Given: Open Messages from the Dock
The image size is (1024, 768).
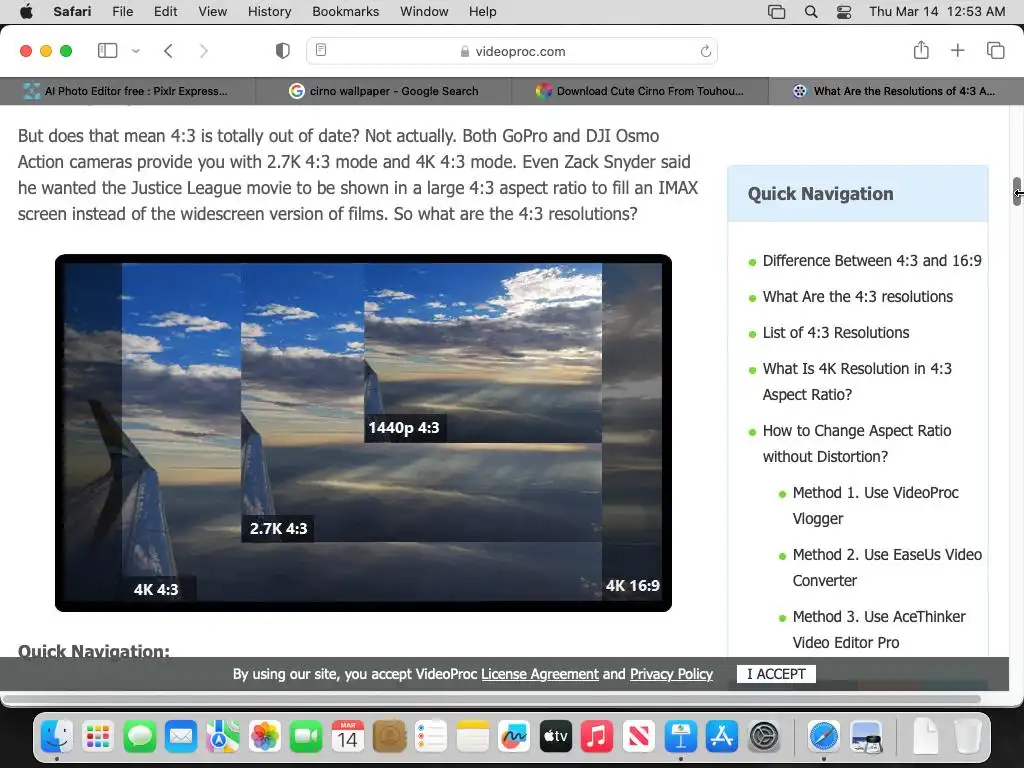Looking at the screenshot, I should pos(140,737).
